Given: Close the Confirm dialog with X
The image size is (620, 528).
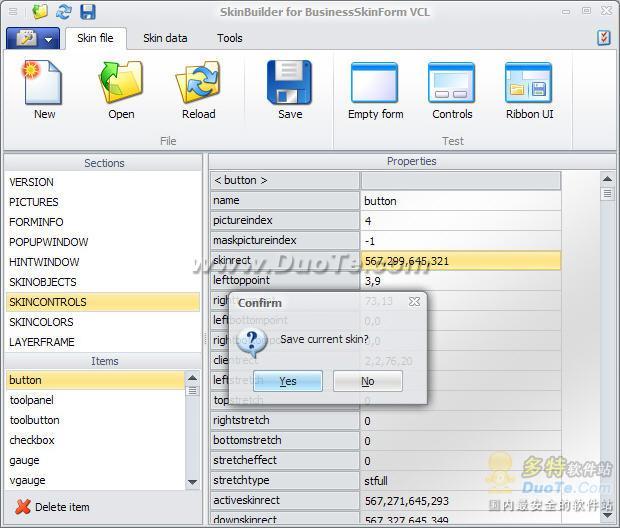Looking at the screenshot, I should [x=414, y=302].
